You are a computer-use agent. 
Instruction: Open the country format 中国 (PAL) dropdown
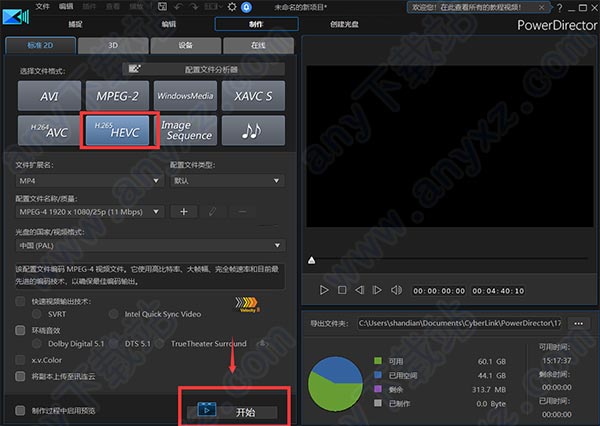tap(150, 245)
